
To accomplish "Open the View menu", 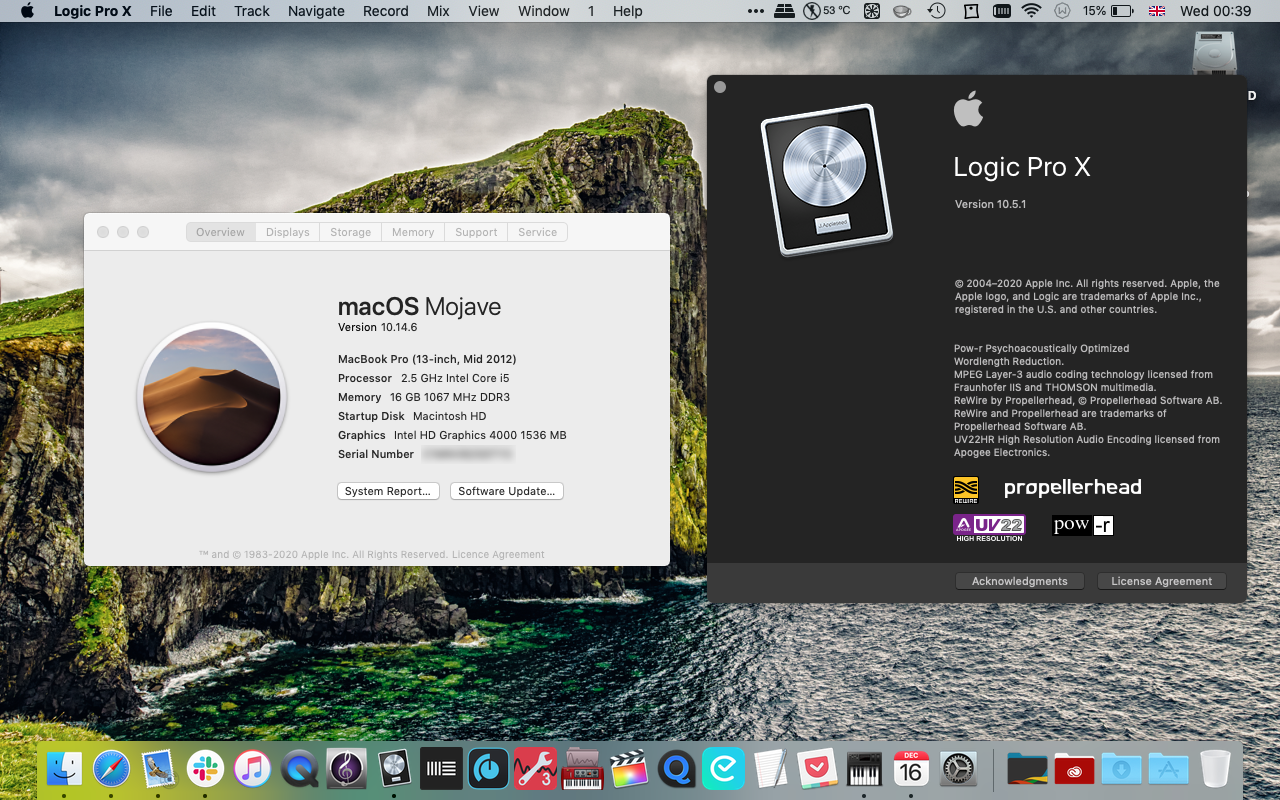I will pyautogui.click(x=484, y=11).
